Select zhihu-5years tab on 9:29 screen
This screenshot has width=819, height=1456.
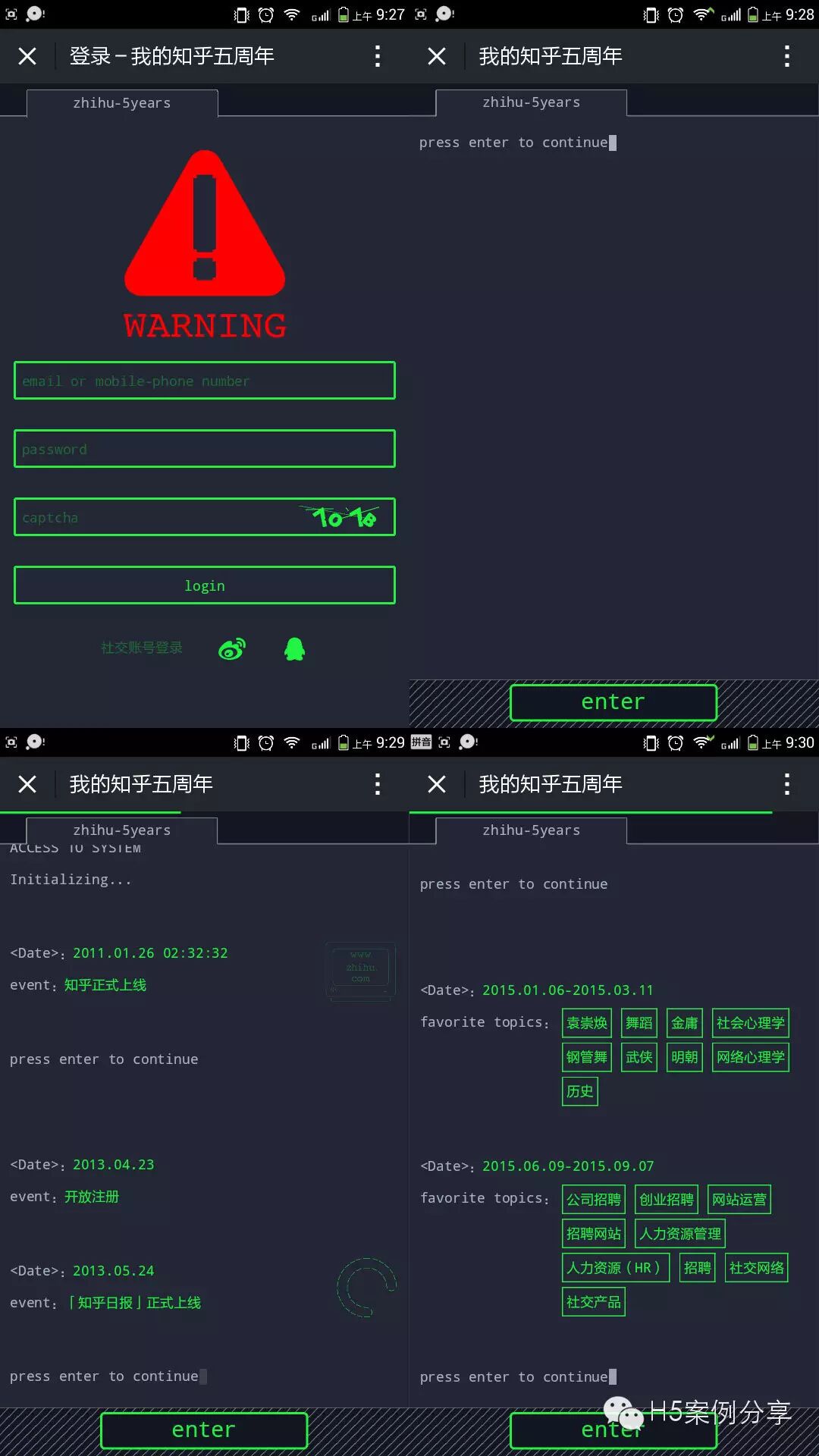click(x=122, y=830)
